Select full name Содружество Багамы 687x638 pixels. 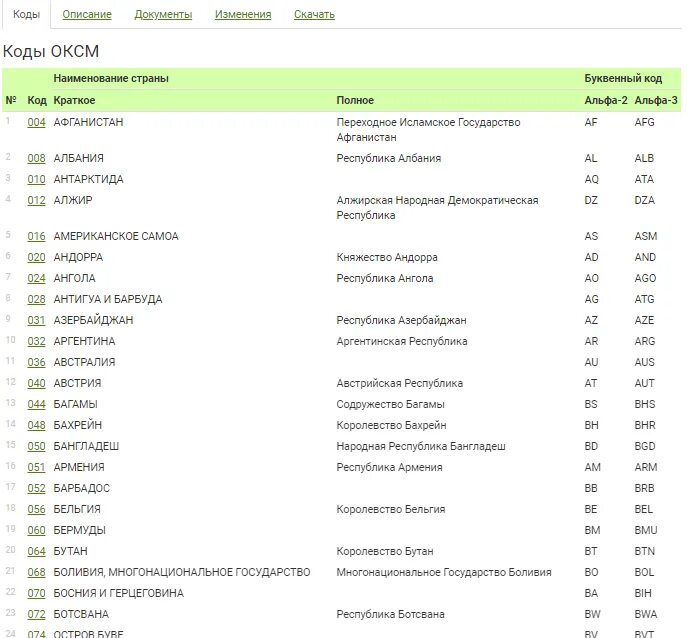[390, 404]
